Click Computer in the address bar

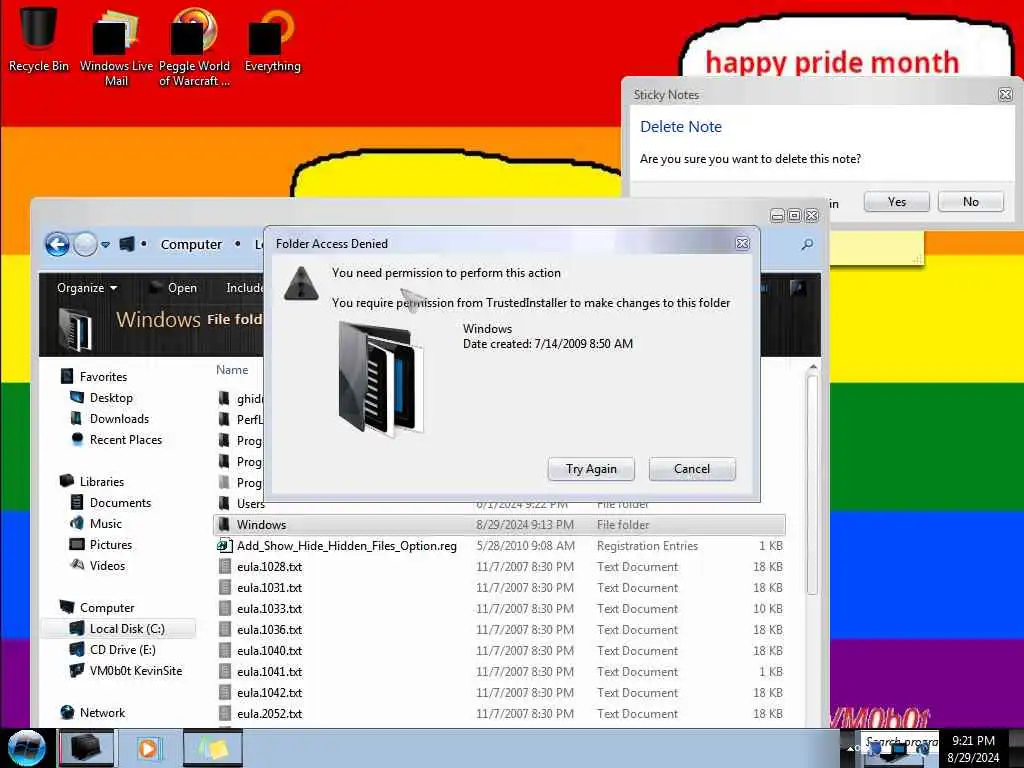(x=191, y=244)
